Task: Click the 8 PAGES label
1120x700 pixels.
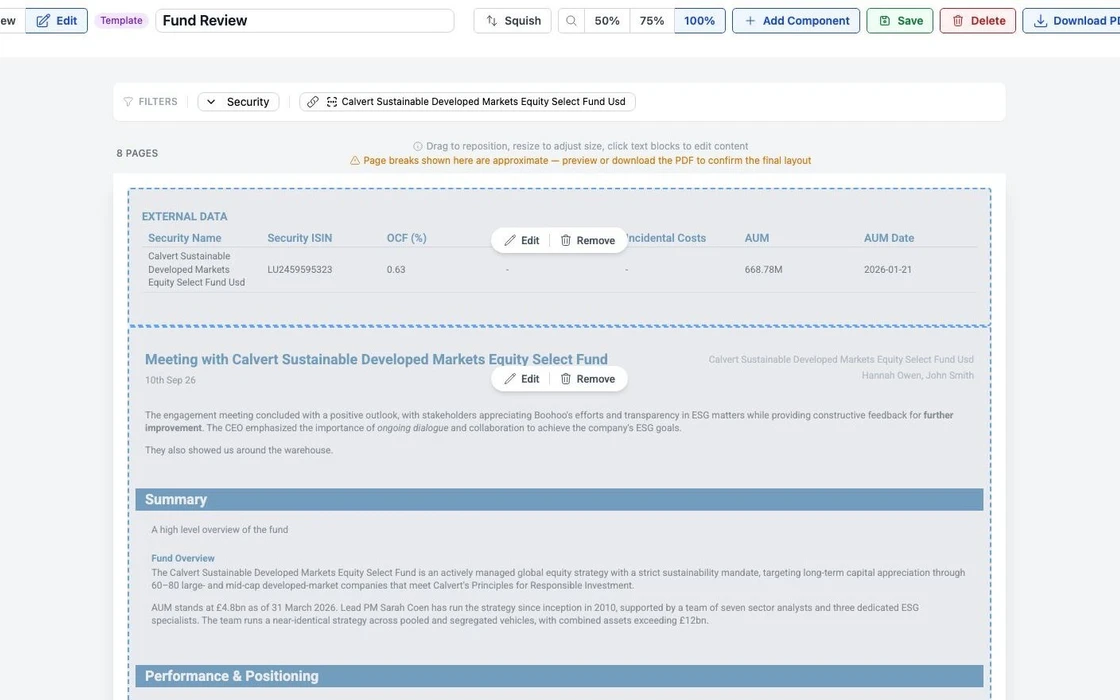Action: coord(137,153)
